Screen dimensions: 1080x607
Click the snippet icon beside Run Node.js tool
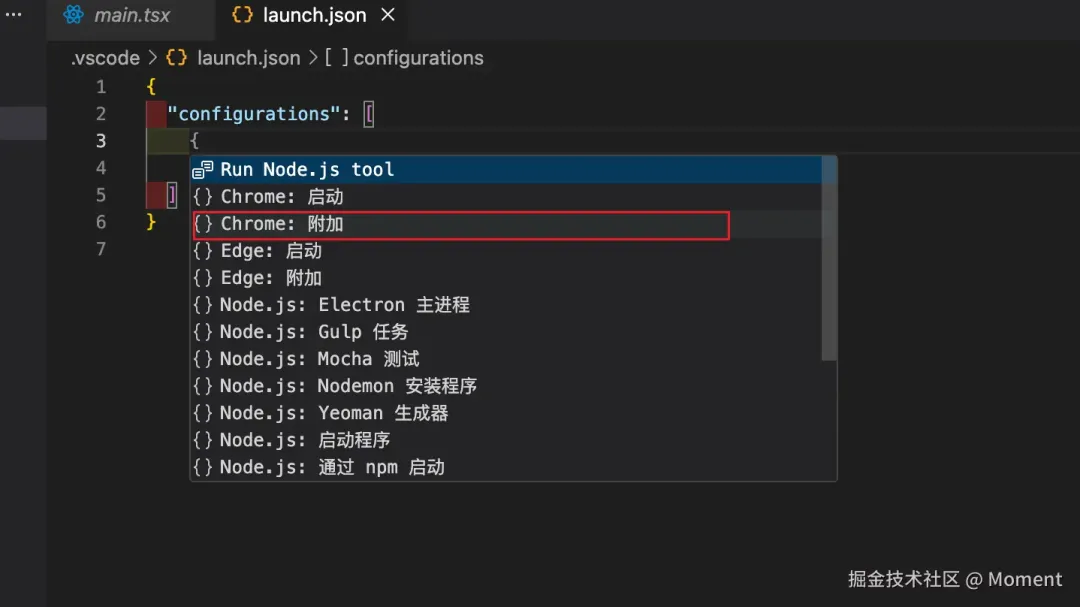click(202, 169)
